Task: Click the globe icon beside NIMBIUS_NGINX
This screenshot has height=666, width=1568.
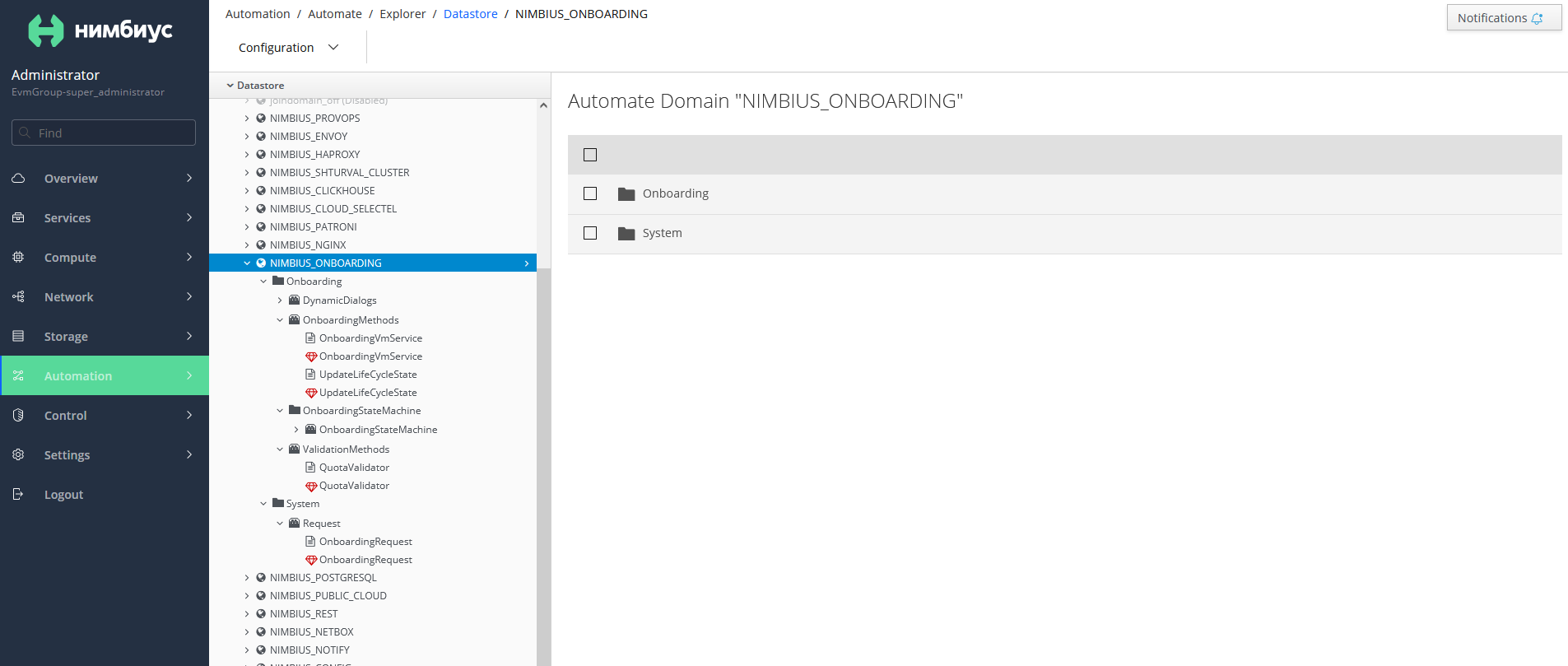Action: 261,245
